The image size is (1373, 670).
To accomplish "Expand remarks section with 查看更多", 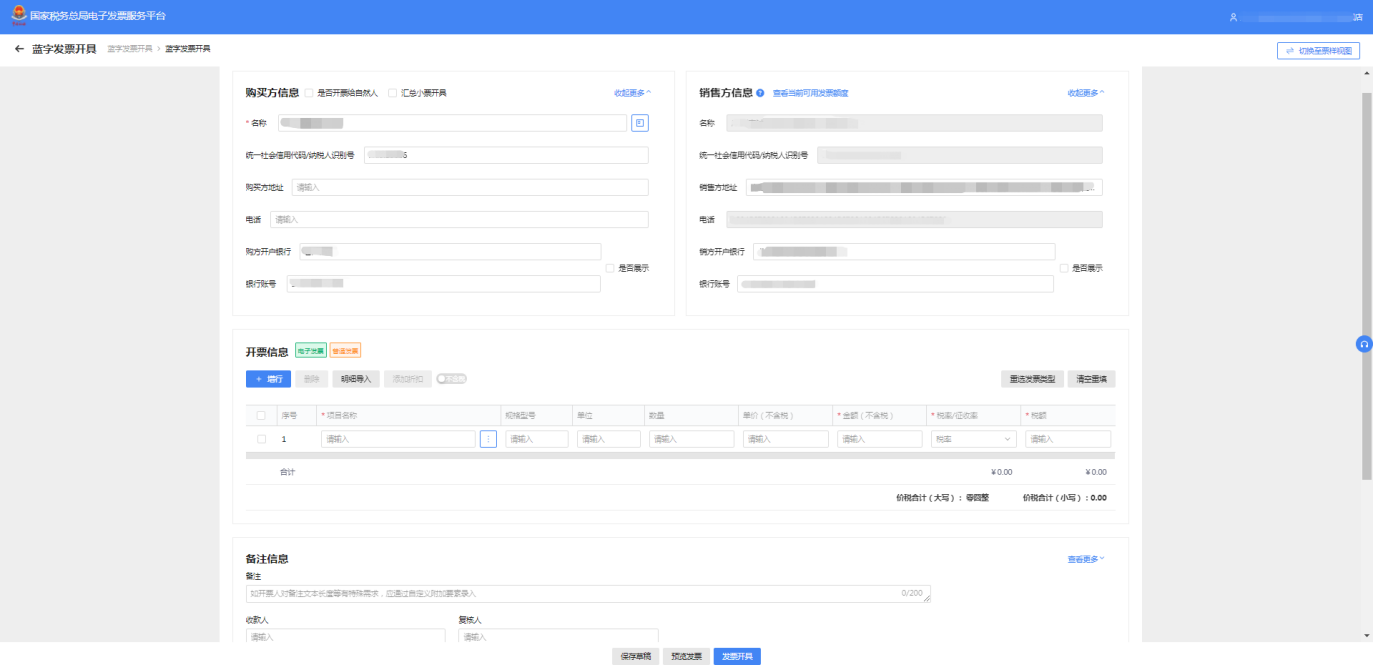I will point(1085,559).
